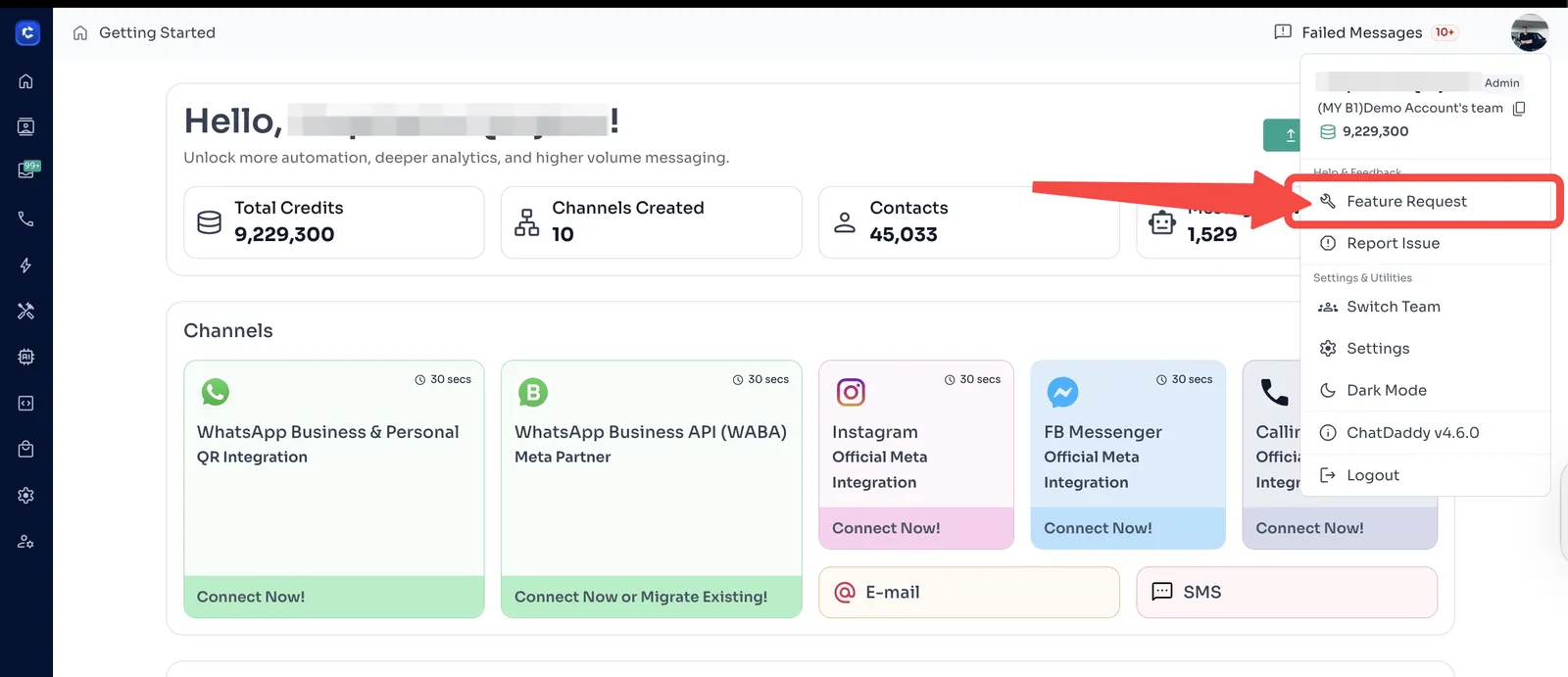Image resolution: width=1568 pixels, height=677 pixels.
Task: Click the code brackets developer icon
Action: (26, 403)
